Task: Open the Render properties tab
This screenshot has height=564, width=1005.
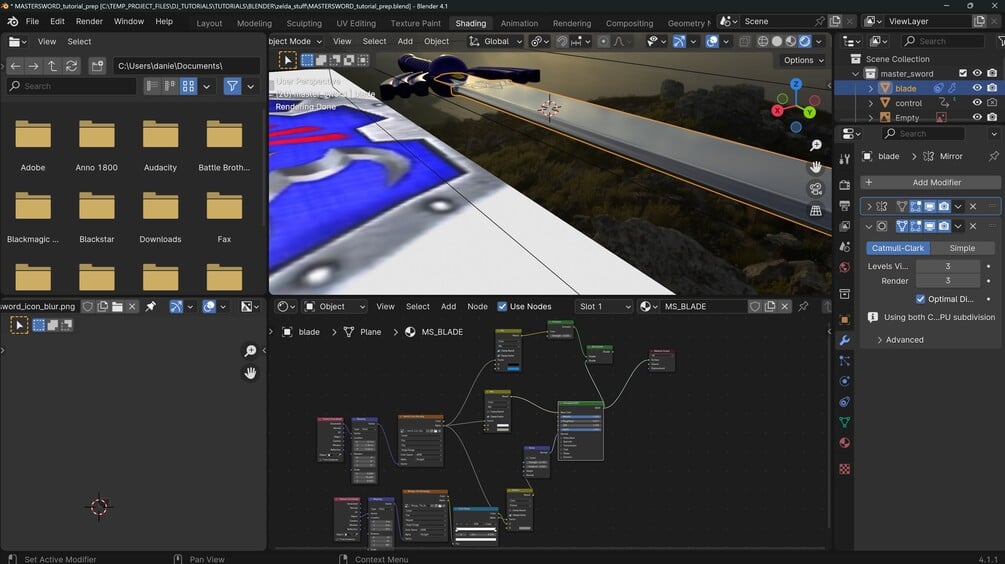Action: (845, 185)
